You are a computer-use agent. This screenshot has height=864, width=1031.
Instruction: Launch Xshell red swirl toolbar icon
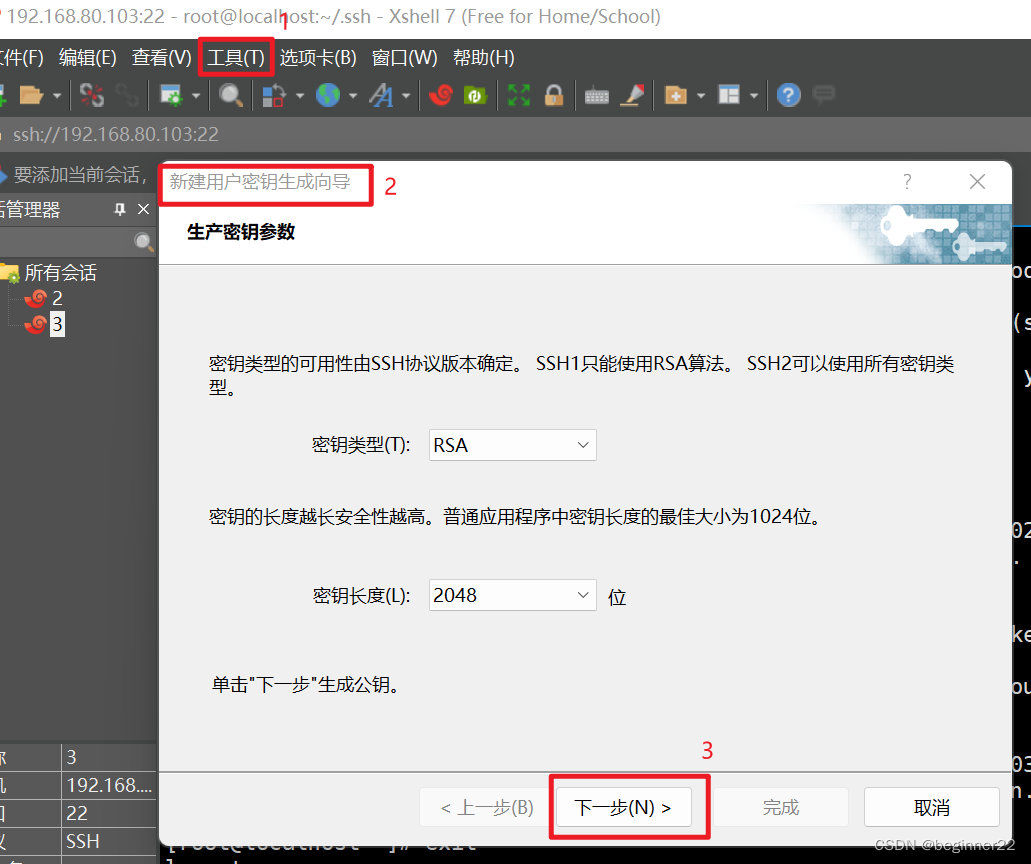pos(441,95)
